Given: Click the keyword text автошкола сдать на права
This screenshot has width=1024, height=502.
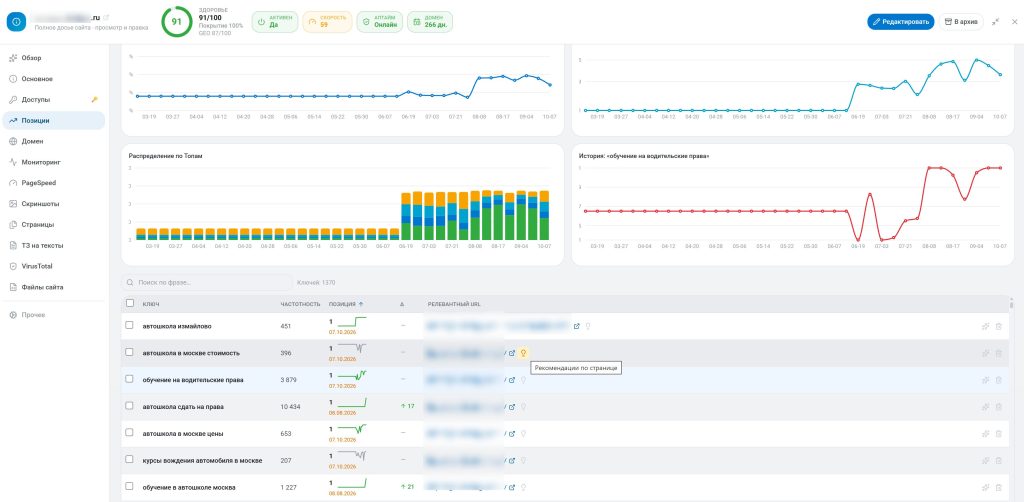Looking at the screenshot, I should coord(184,407).
